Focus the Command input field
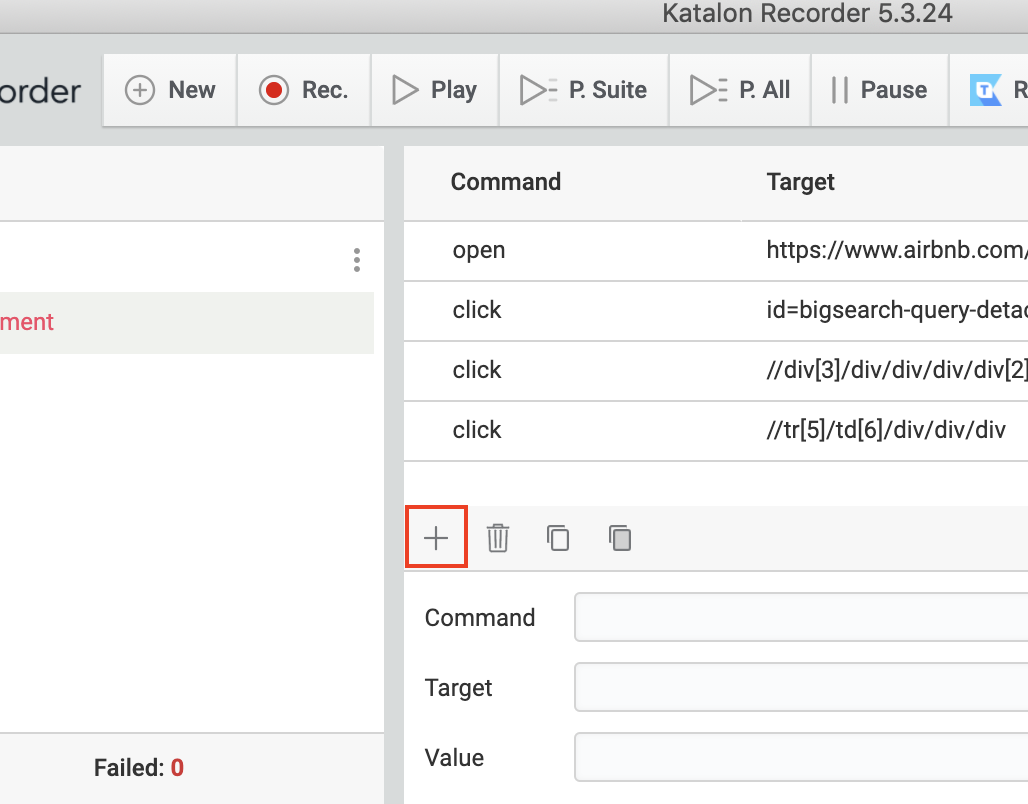The width and height of the screenshot is (1028, 804). point(801,617)
